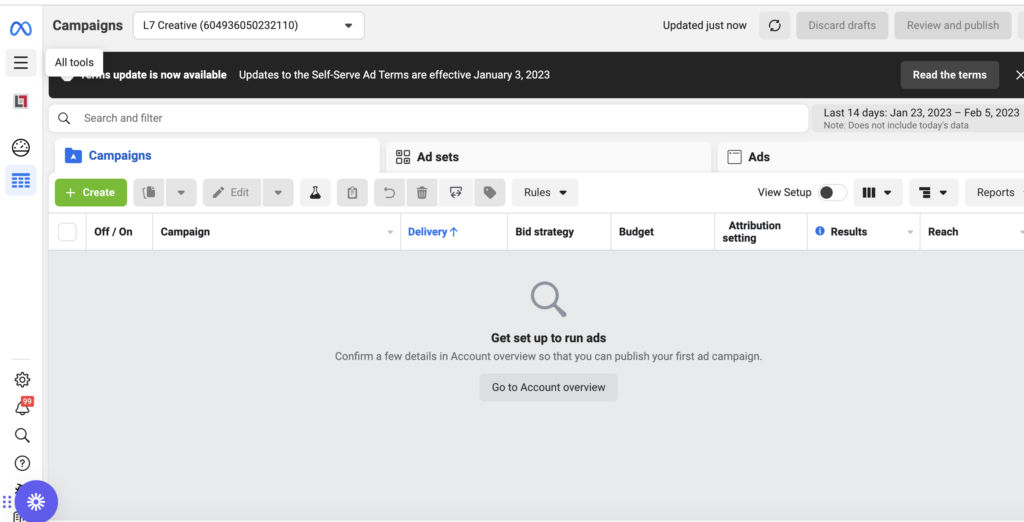Click the 'Updated just now' status text
1024x522 pixels.
click(705, 25)
